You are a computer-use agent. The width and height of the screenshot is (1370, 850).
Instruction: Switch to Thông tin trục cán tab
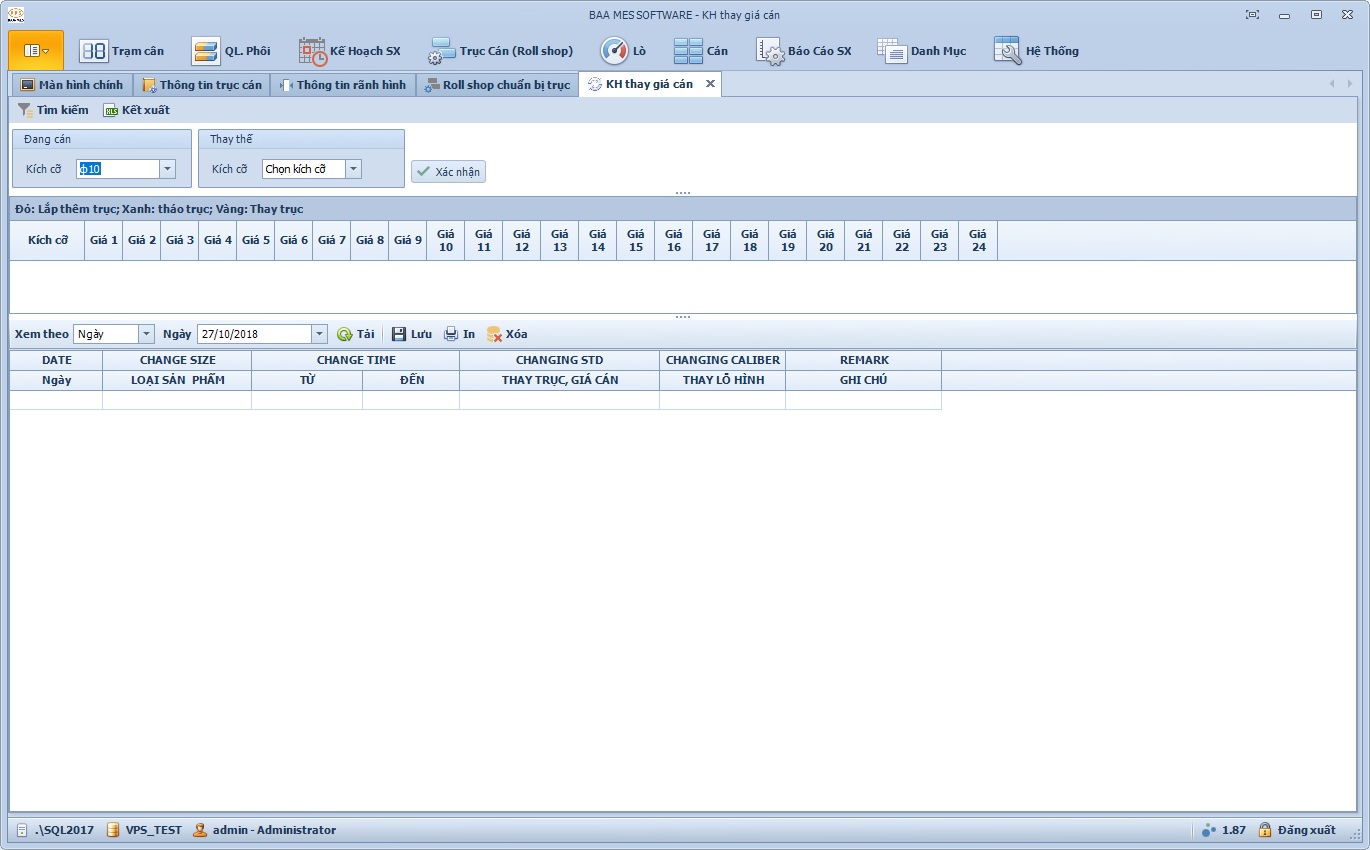[202, 85]
